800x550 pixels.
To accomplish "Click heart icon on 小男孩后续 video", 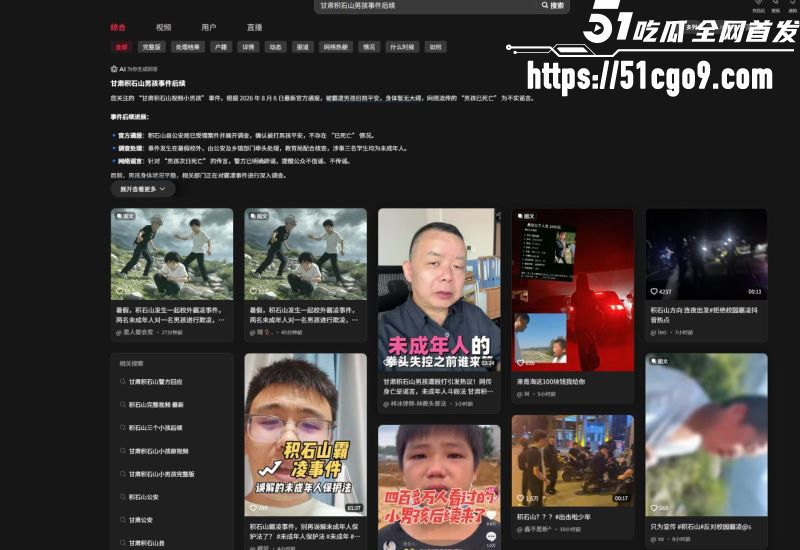I will click(x=491, y=515).
